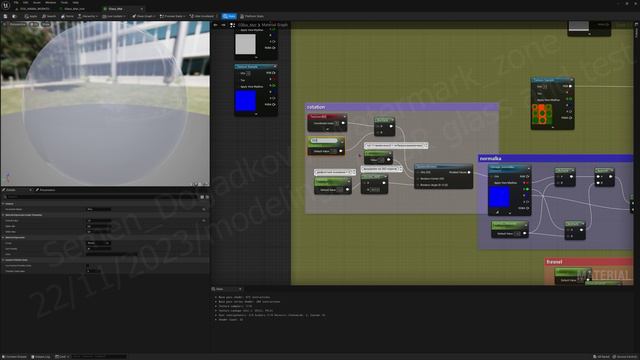Open the Hierarchy dropdown
The width and height of the screenshot is (640, 360).
point(88,16)
